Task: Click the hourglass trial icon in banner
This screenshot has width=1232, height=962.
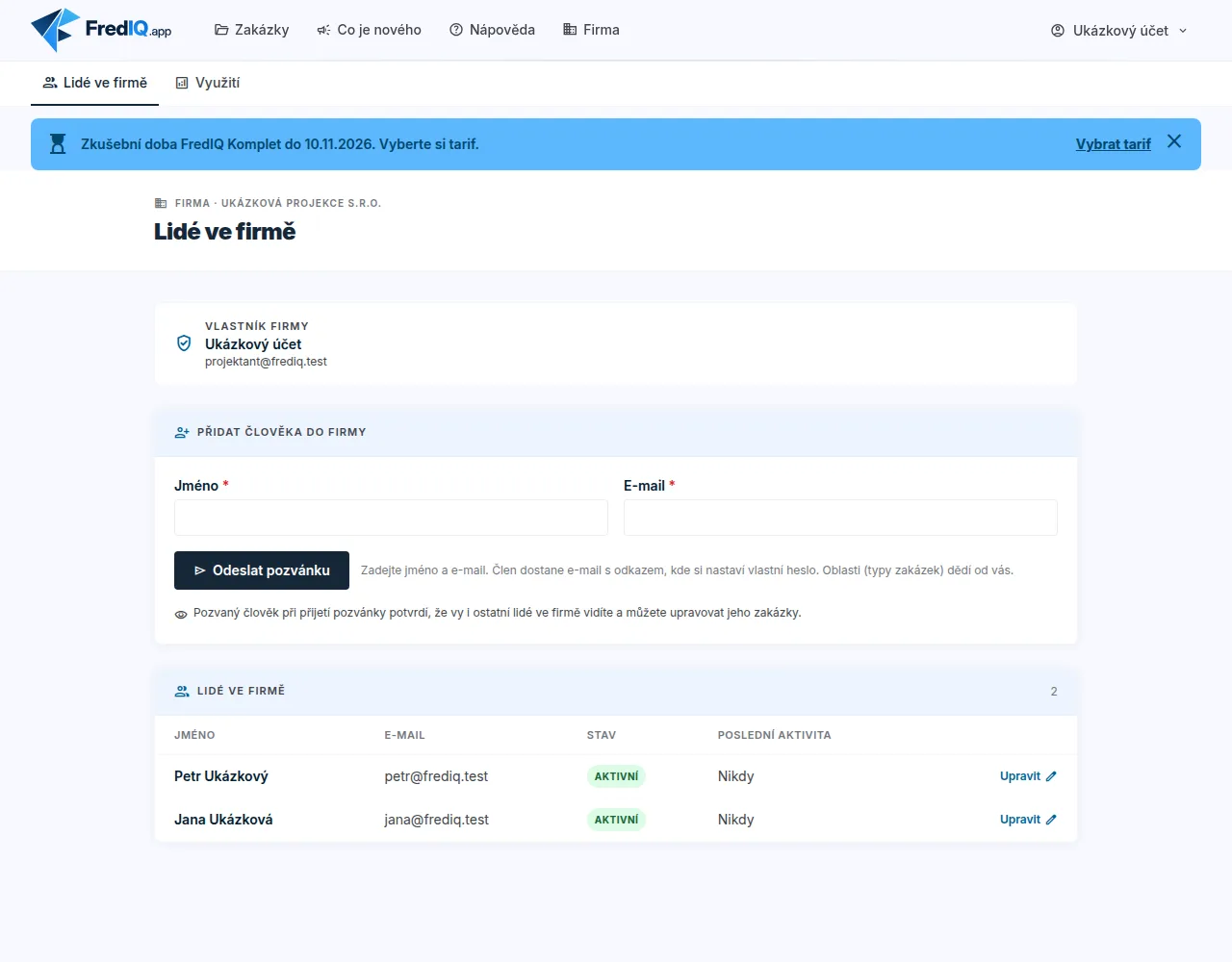Action: (x=58, y=144)
